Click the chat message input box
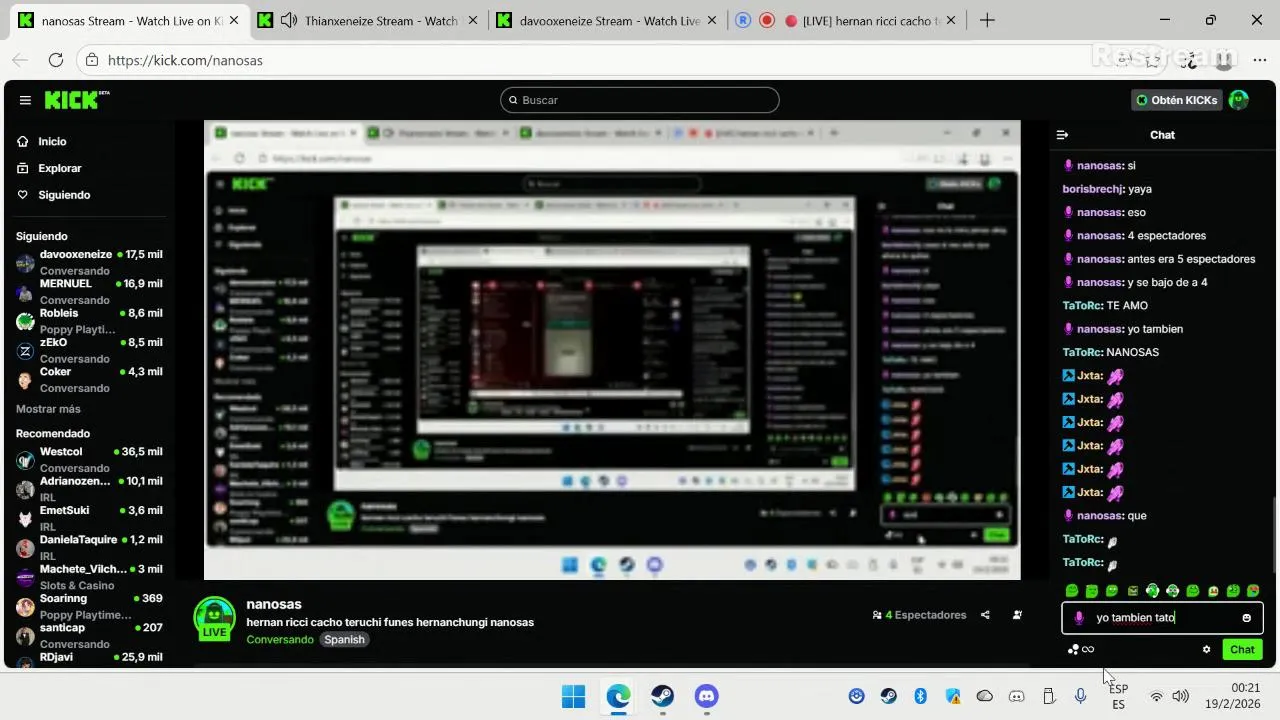This screenshot has width=1280, height=720. (x=1162, y=618)
